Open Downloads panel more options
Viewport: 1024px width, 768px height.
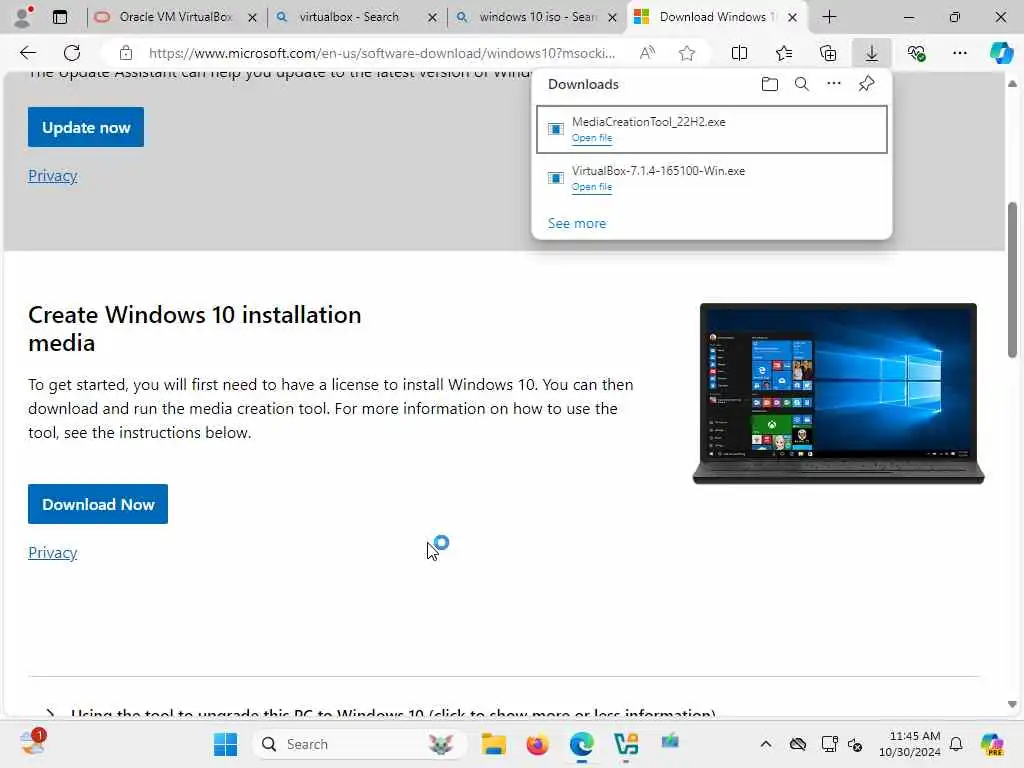coord(834,84)
